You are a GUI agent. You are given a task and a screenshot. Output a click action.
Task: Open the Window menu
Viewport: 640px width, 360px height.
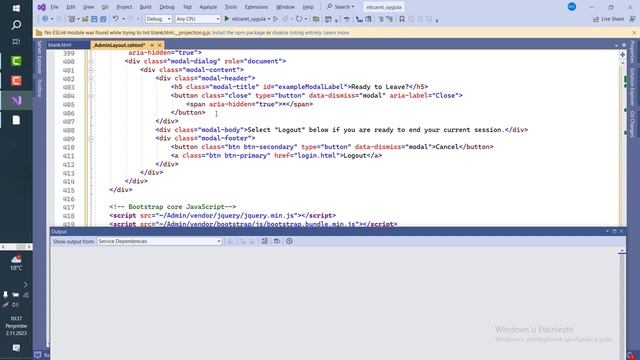pos(285,7)
